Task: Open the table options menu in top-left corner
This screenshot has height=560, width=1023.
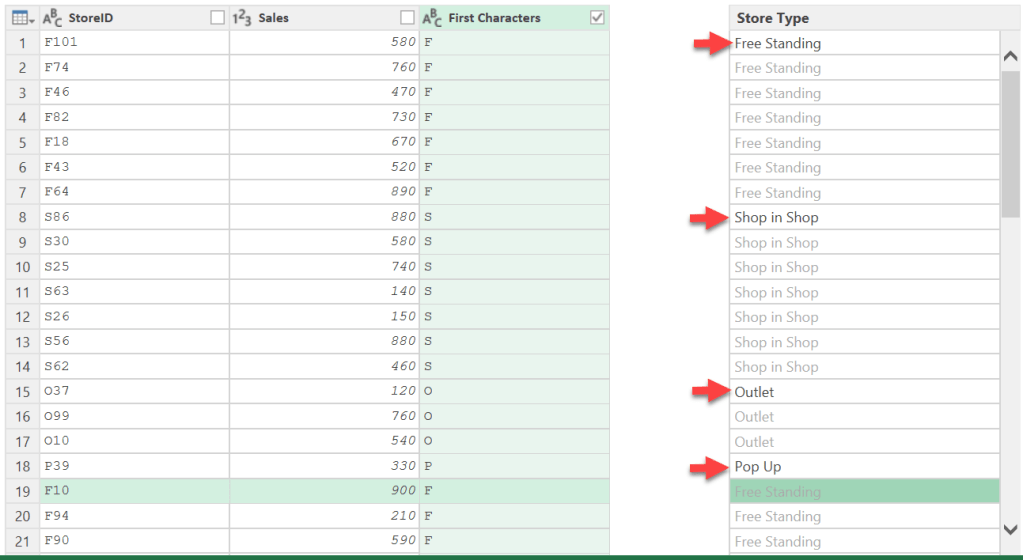Action: (24, 18)
